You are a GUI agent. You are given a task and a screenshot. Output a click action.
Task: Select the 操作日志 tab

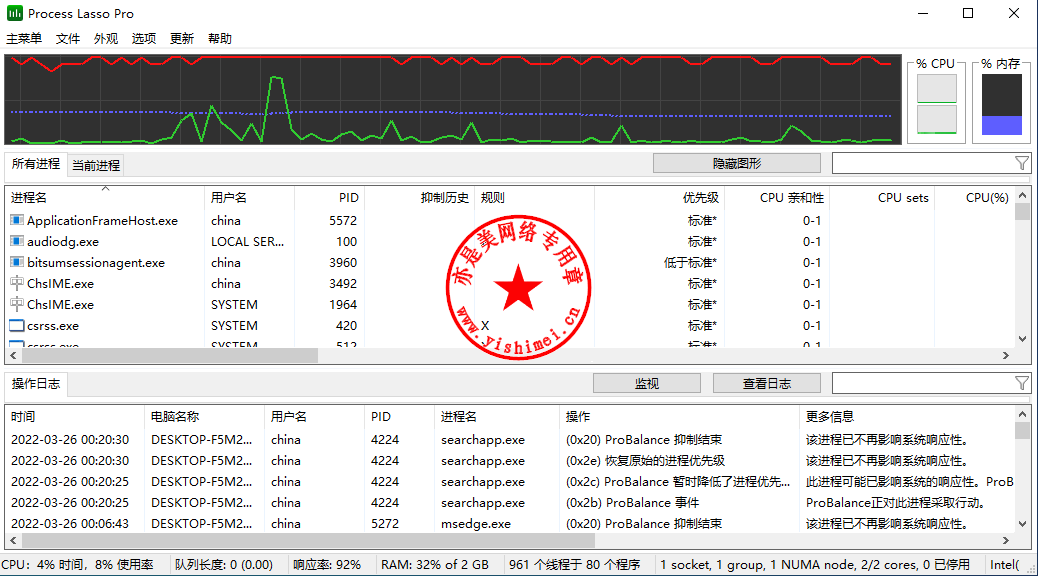[x=36, y=383]
